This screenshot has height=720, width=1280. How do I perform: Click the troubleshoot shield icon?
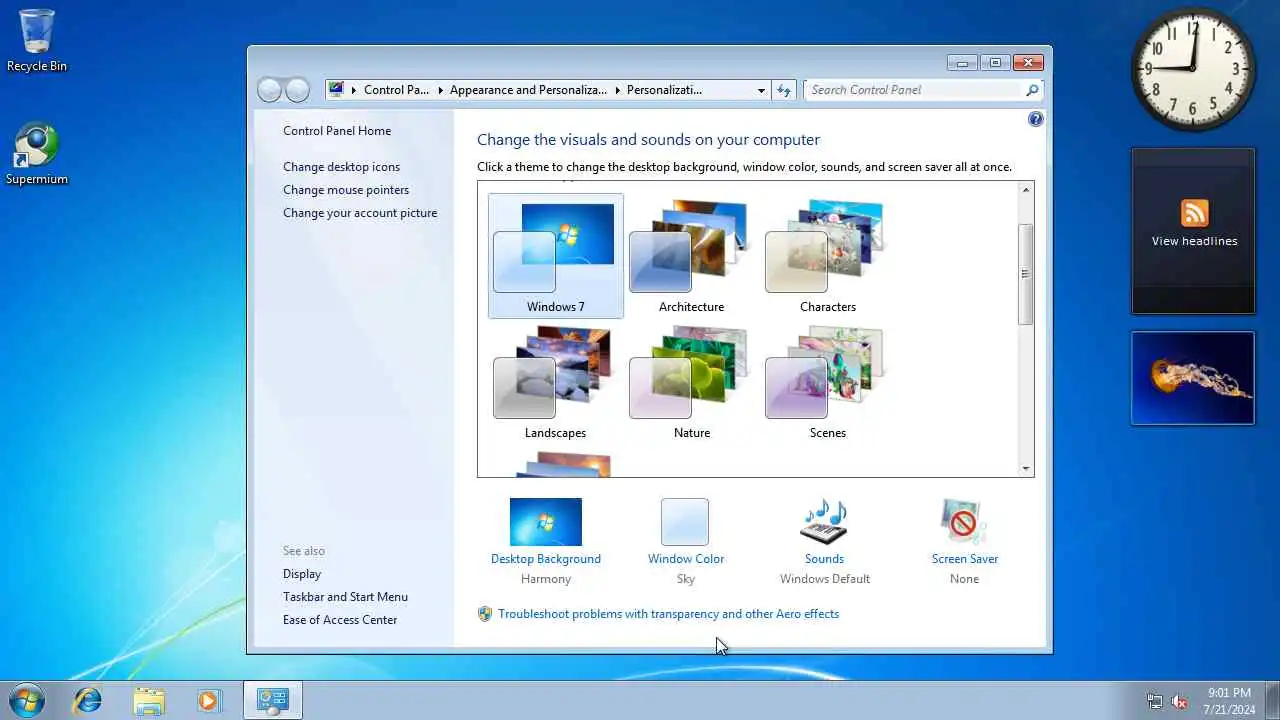(485, 614)
